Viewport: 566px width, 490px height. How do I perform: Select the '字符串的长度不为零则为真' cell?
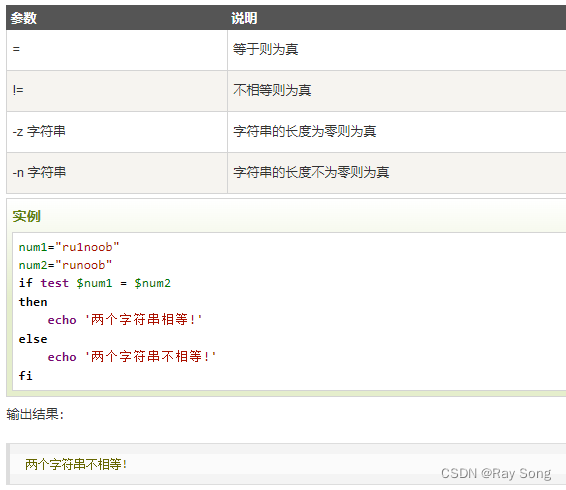point(397,173)
